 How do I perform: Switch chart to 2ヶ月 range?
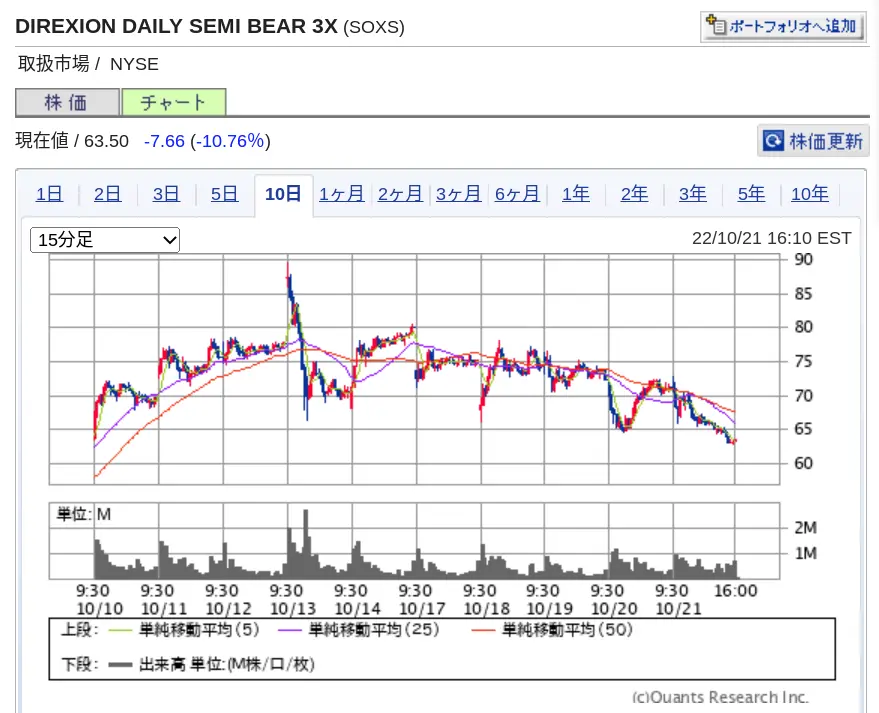(x=400, y=194)
